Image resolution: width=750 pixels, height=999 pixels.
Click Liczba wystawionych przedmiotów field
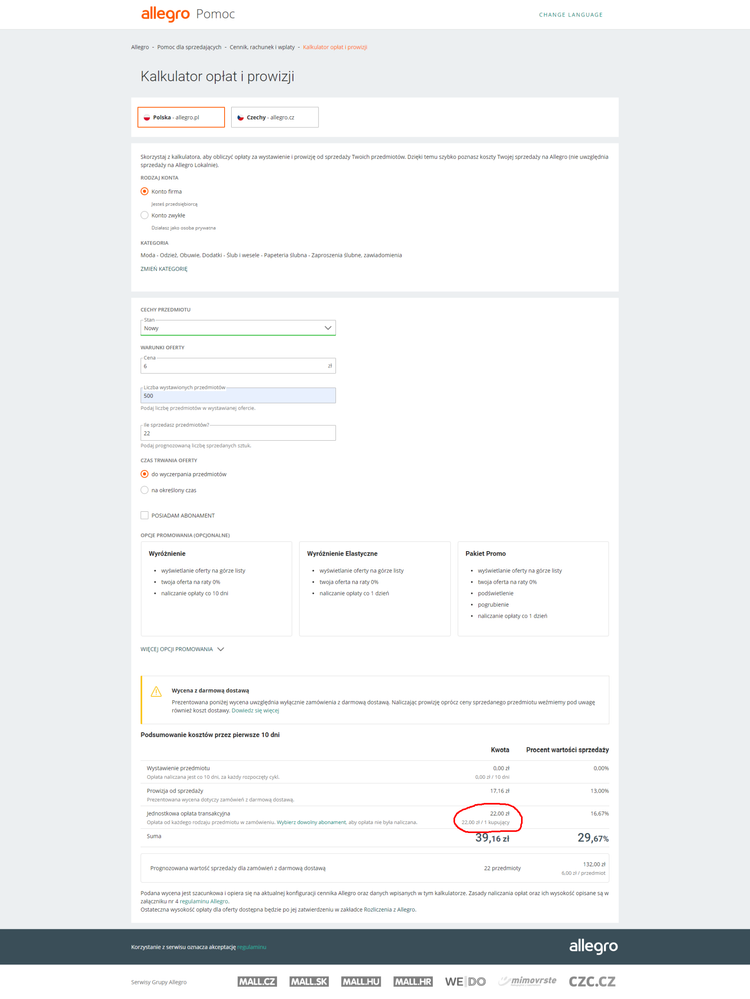coord(238,396)
